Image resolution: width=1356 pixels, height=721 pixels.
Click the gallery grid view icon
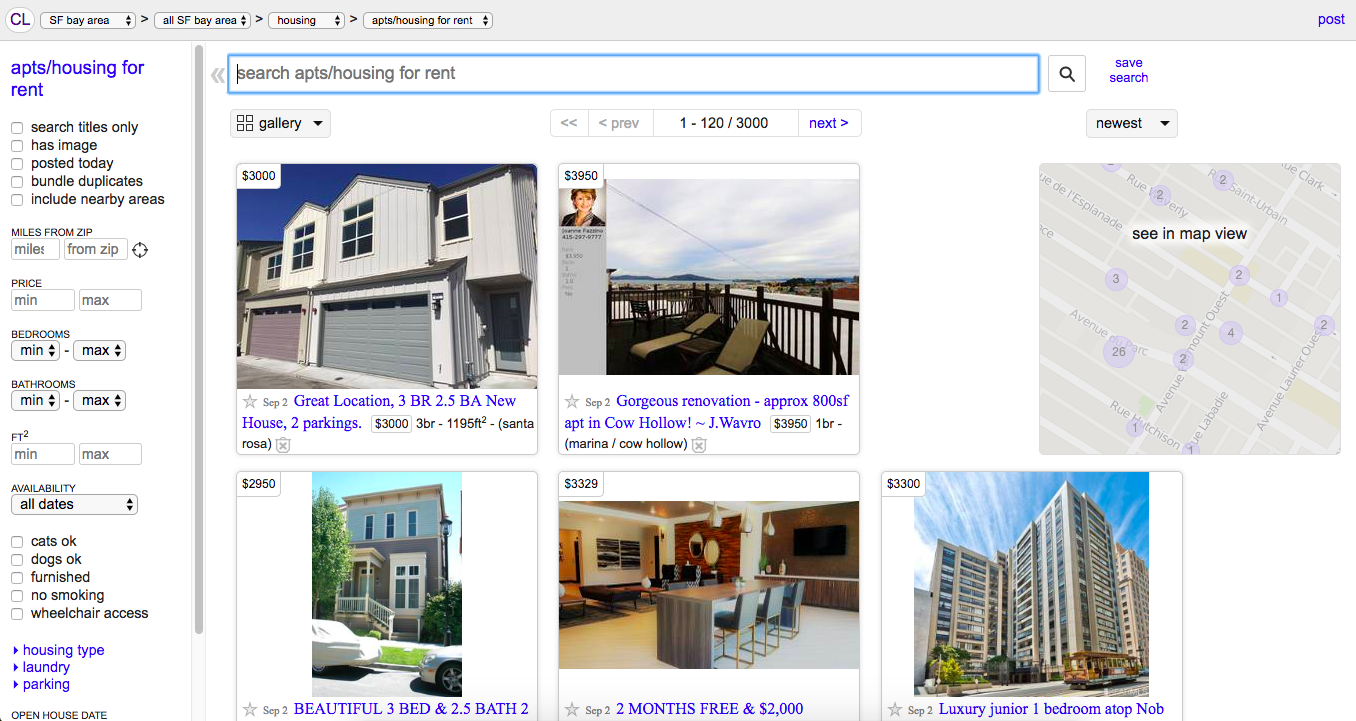(246, 122)
